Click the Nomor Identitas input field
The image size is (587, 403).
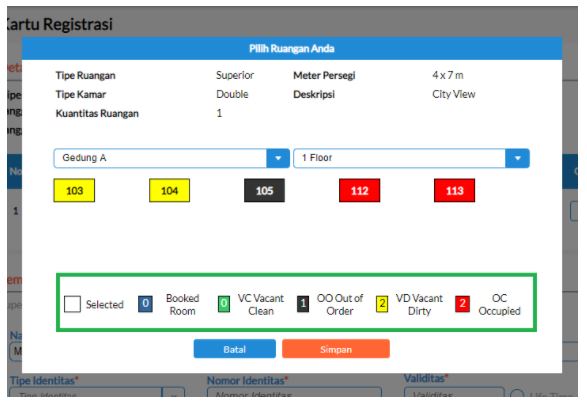294,393
